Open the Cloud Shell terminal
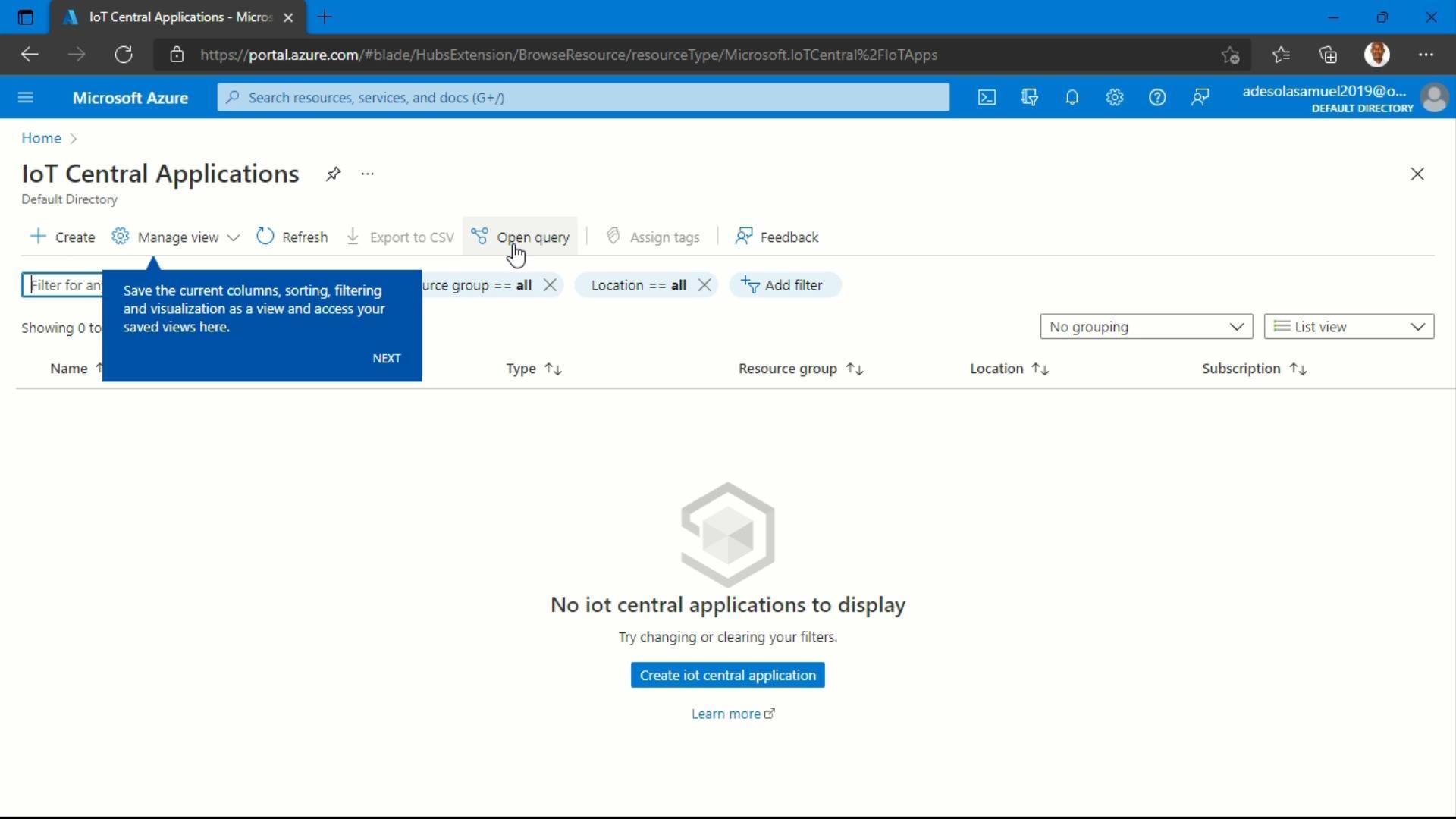 (987, 97)
